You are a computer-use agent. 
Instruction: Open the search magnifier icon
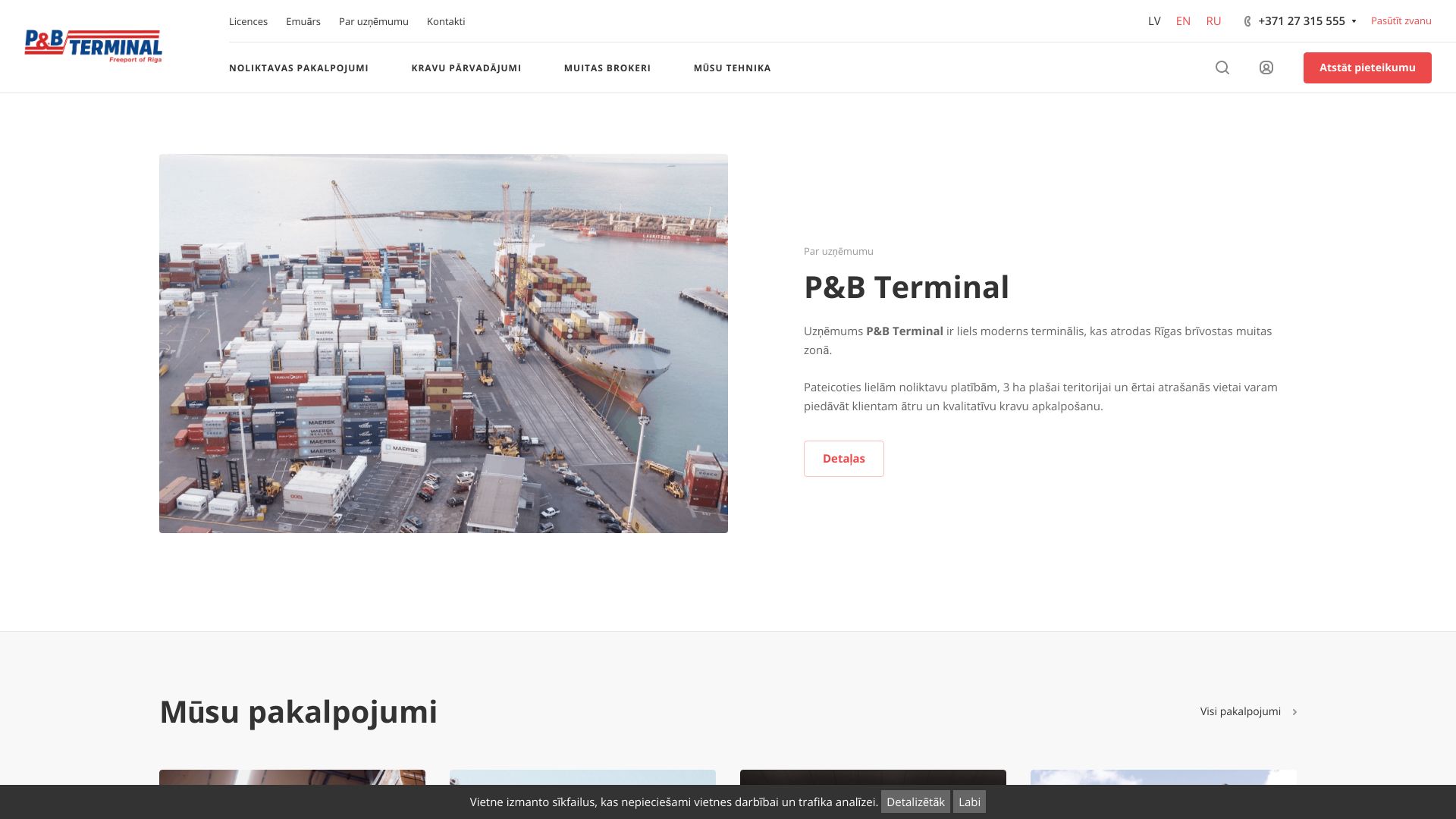1222,67
